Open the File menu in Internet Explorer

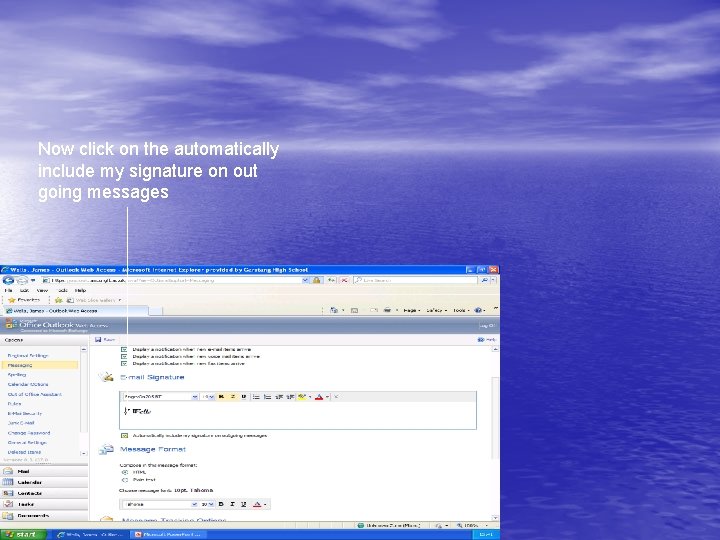pos(8,290)
